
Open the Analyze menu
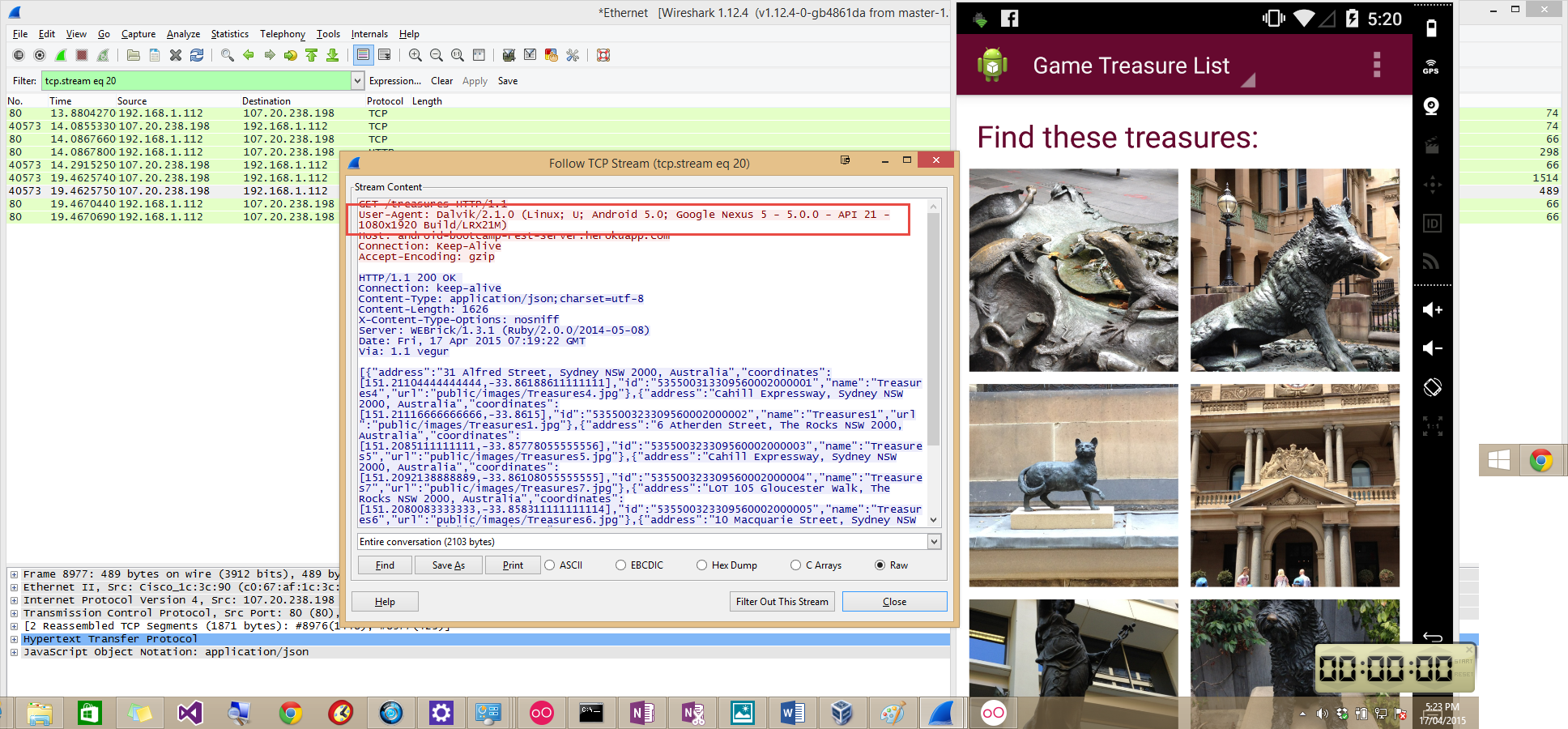coord(183,34)
